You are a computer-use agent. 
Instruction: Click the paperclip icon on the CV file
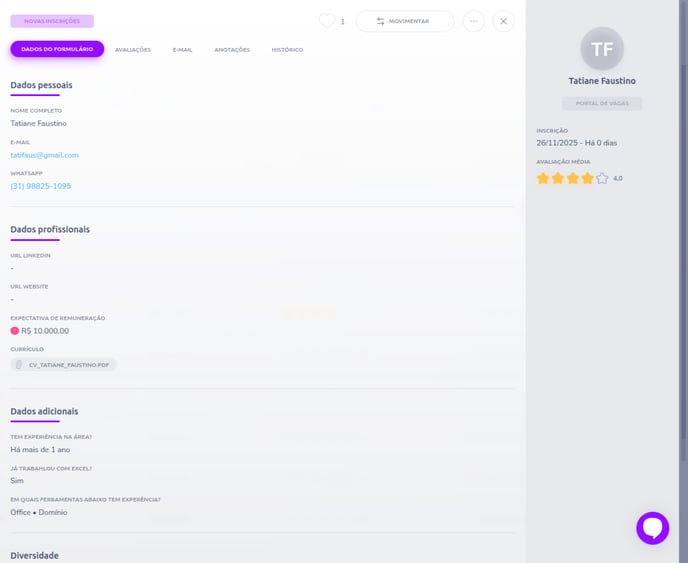[19, 365]
